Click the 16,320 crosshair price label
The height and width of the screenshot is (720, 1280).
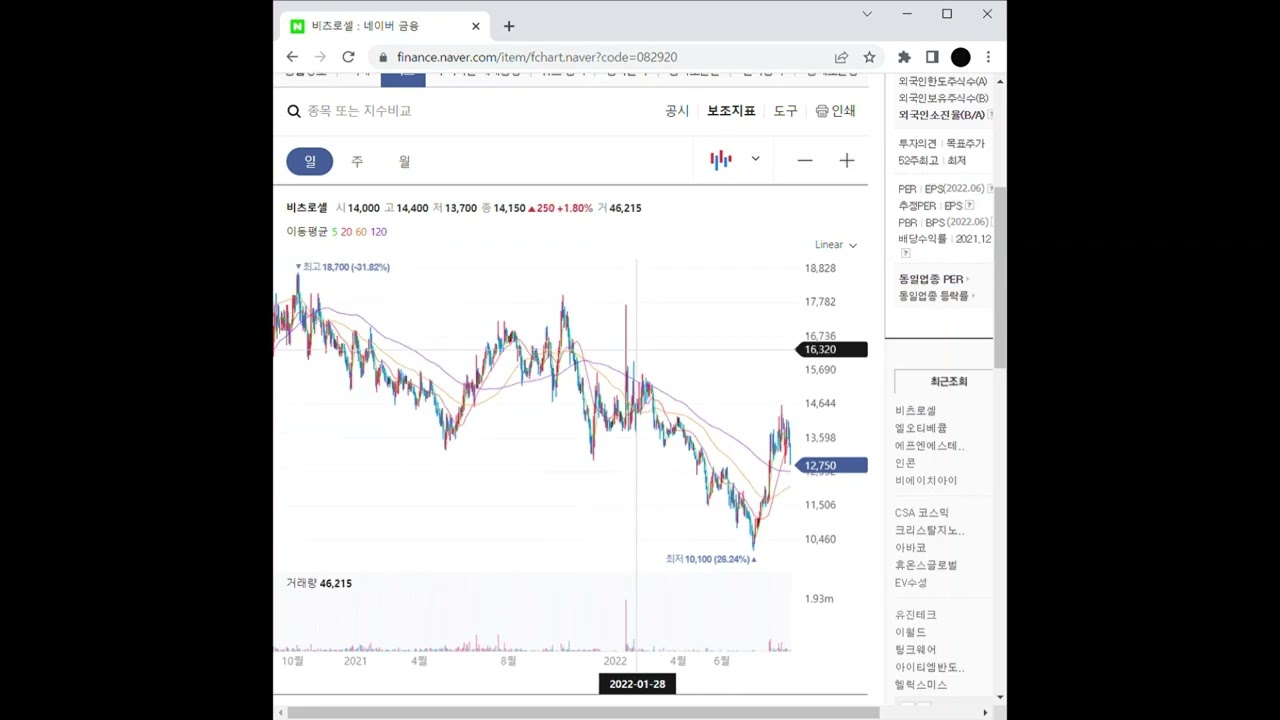pos(831,350)
